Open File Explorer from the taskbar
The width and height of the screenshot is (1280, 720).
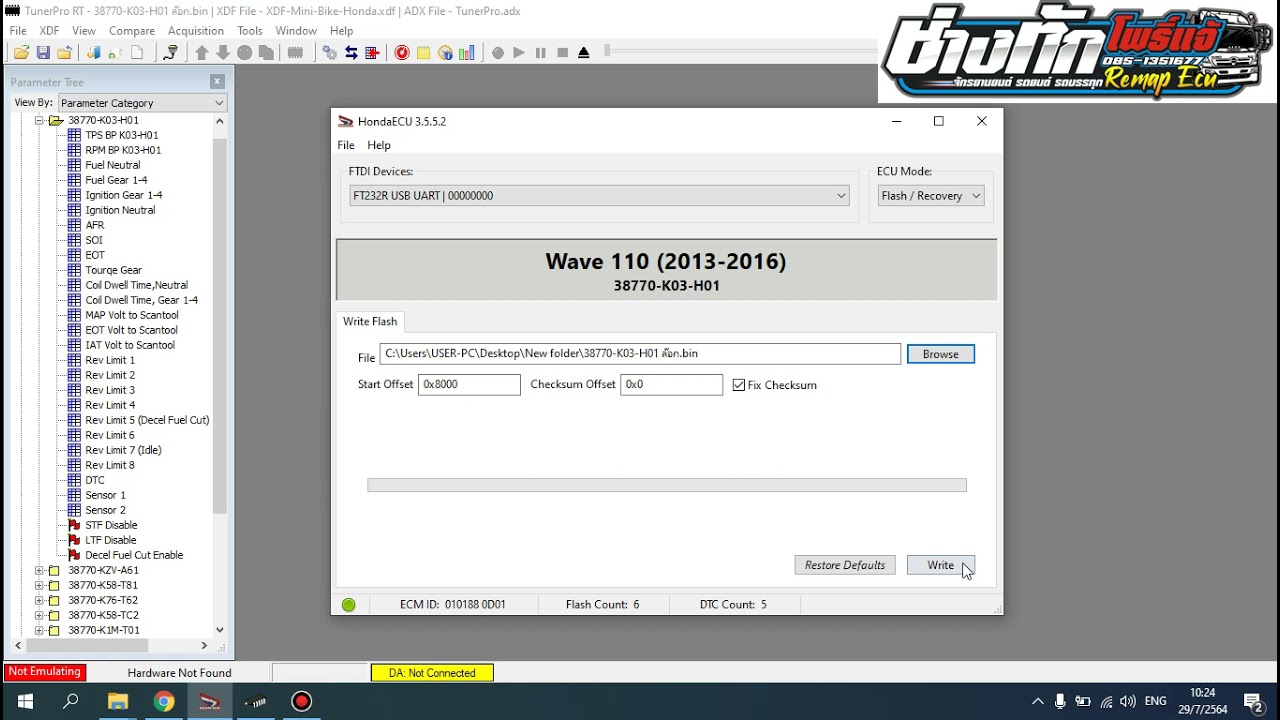tap(117, 701)
